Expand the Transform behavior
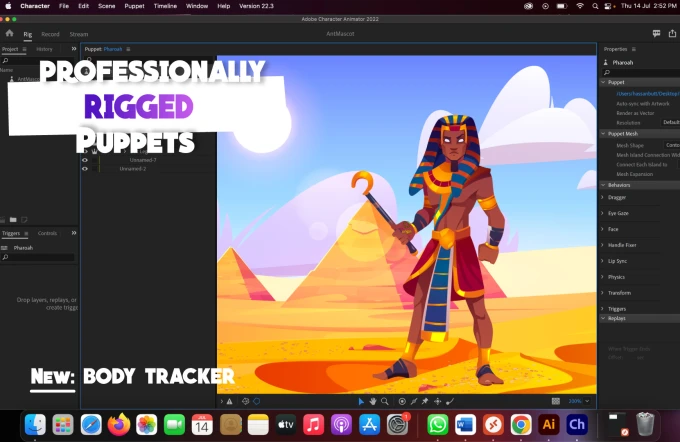This screenshot has width=680, height=442. click(602, 293)
